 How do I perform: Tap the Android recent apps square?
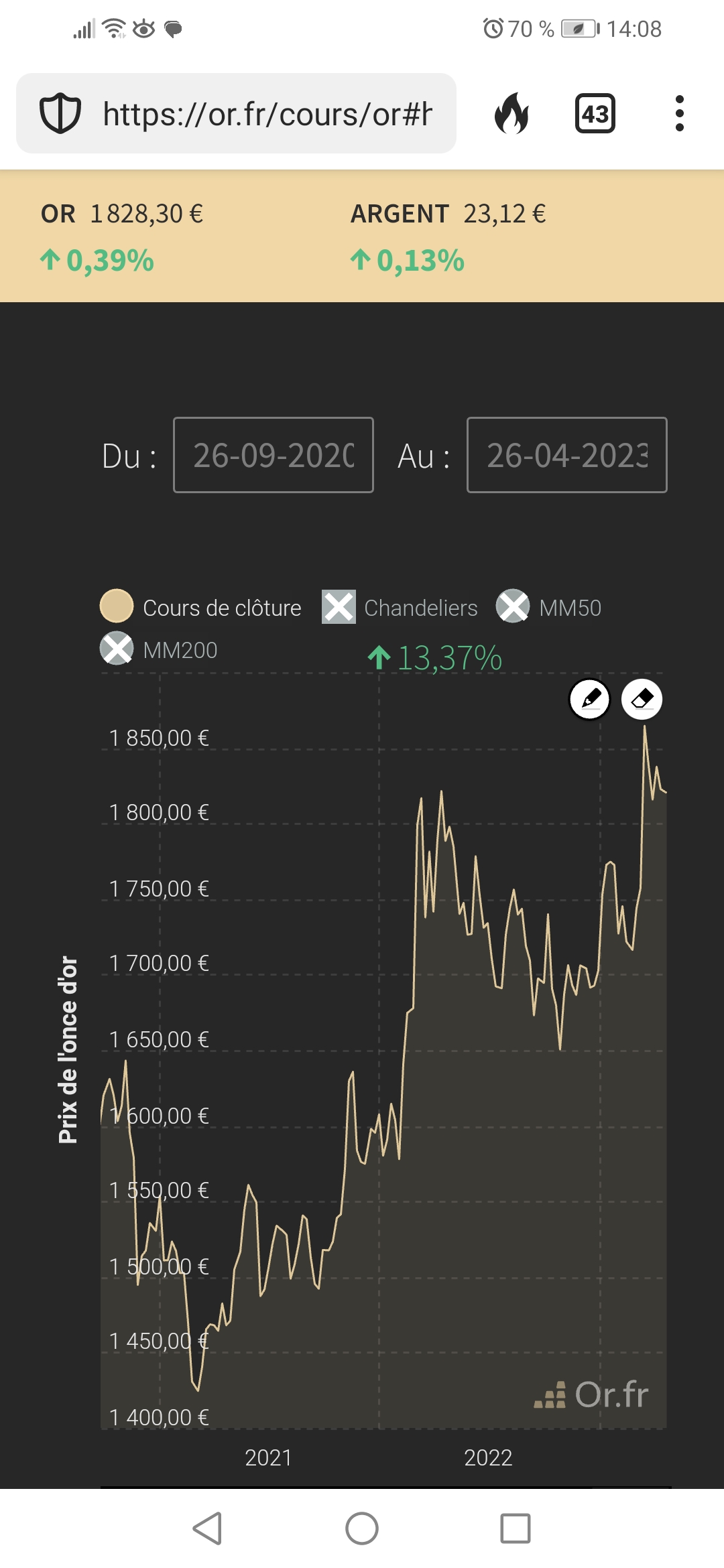[x=516, y=1528]
